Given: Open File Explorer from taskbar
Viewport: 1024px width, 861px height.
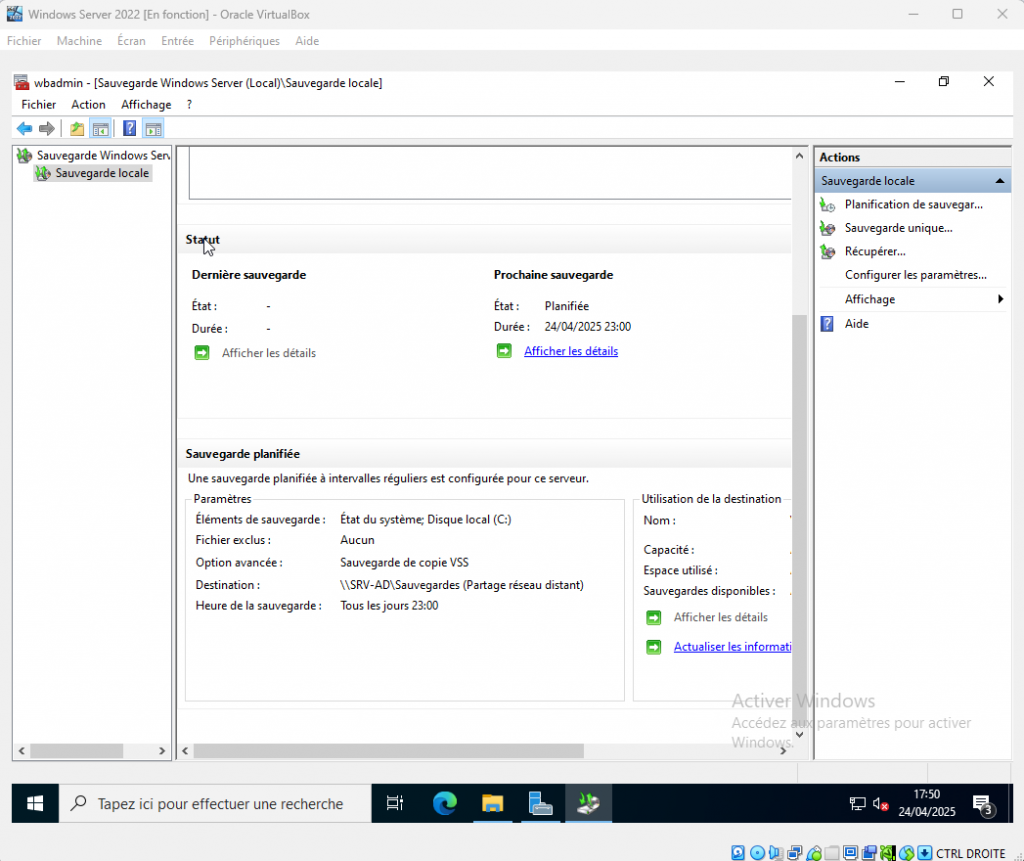Looking at the screenshot, I should [x=492, y=803].
